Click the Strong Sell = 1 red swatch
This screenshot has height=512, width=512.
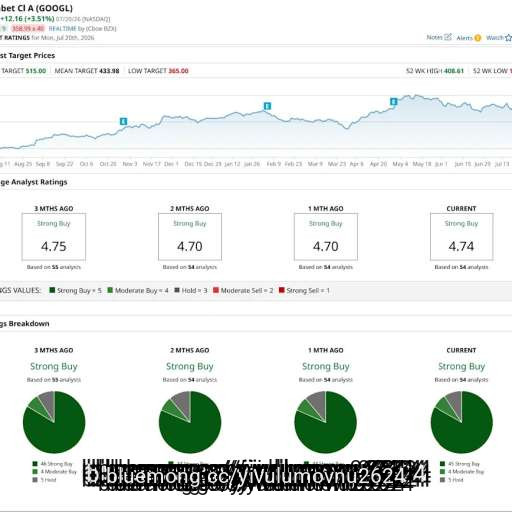tap(282, 290)
